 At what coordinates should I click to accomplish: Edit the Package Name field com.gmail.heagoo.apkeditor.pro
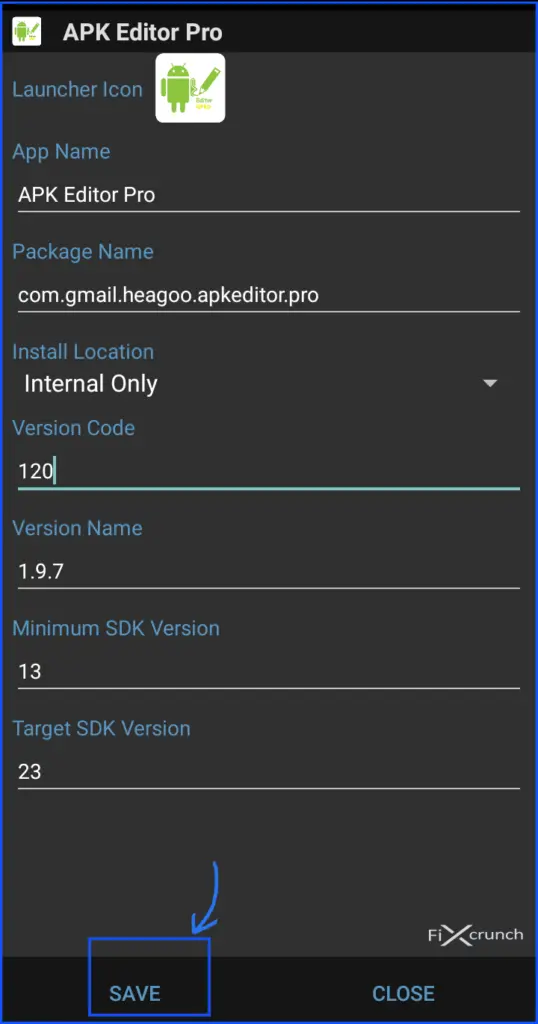point(268,296)
